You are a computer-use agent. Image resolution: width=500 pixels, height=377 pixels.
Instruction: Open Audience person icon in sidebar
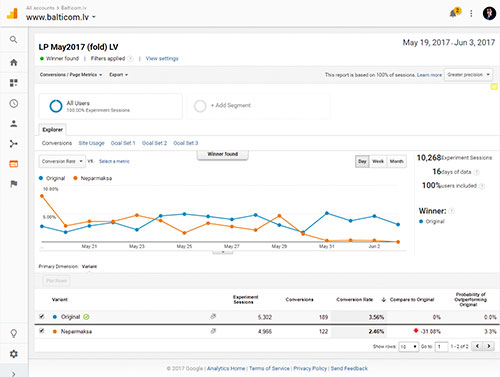pyautogui.click(x=14, y=124)
